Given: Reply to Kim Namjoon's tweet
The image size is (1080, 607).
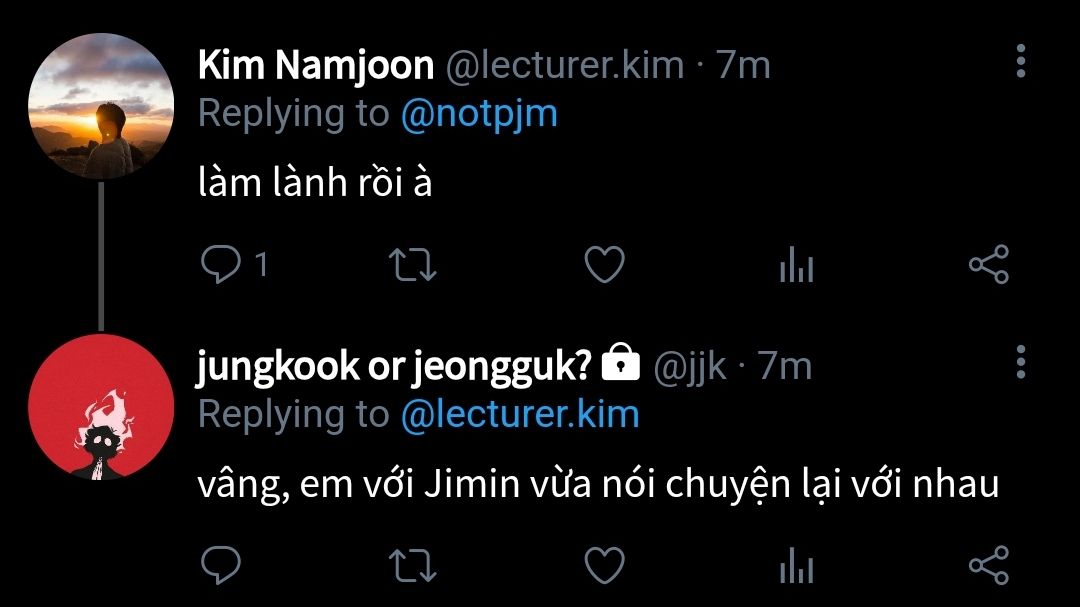Looking at the screenshot, I should tap(219, 265).
